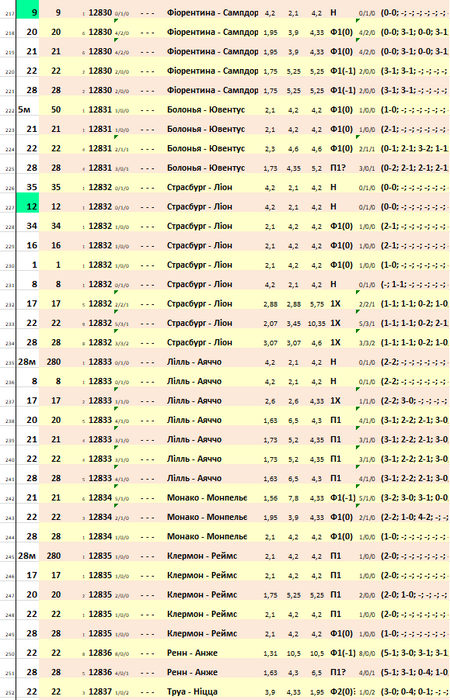Image resolution: width=450 pixels, height=700 pixels.
Task: Select П1? in the Ренн - Анже row
Action: point(339,672)
